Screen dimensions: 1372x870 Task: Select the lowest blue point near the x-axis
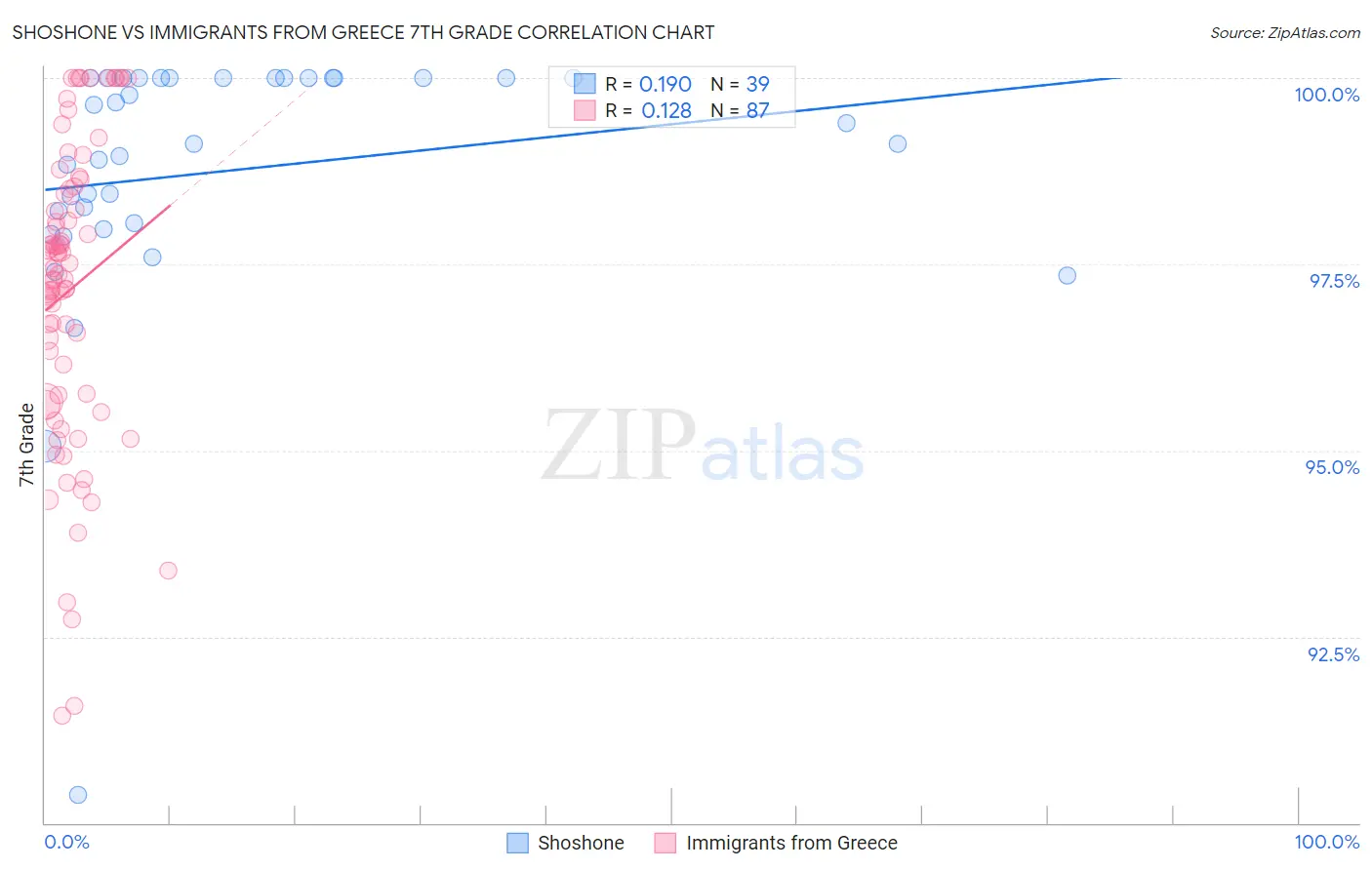78,795
